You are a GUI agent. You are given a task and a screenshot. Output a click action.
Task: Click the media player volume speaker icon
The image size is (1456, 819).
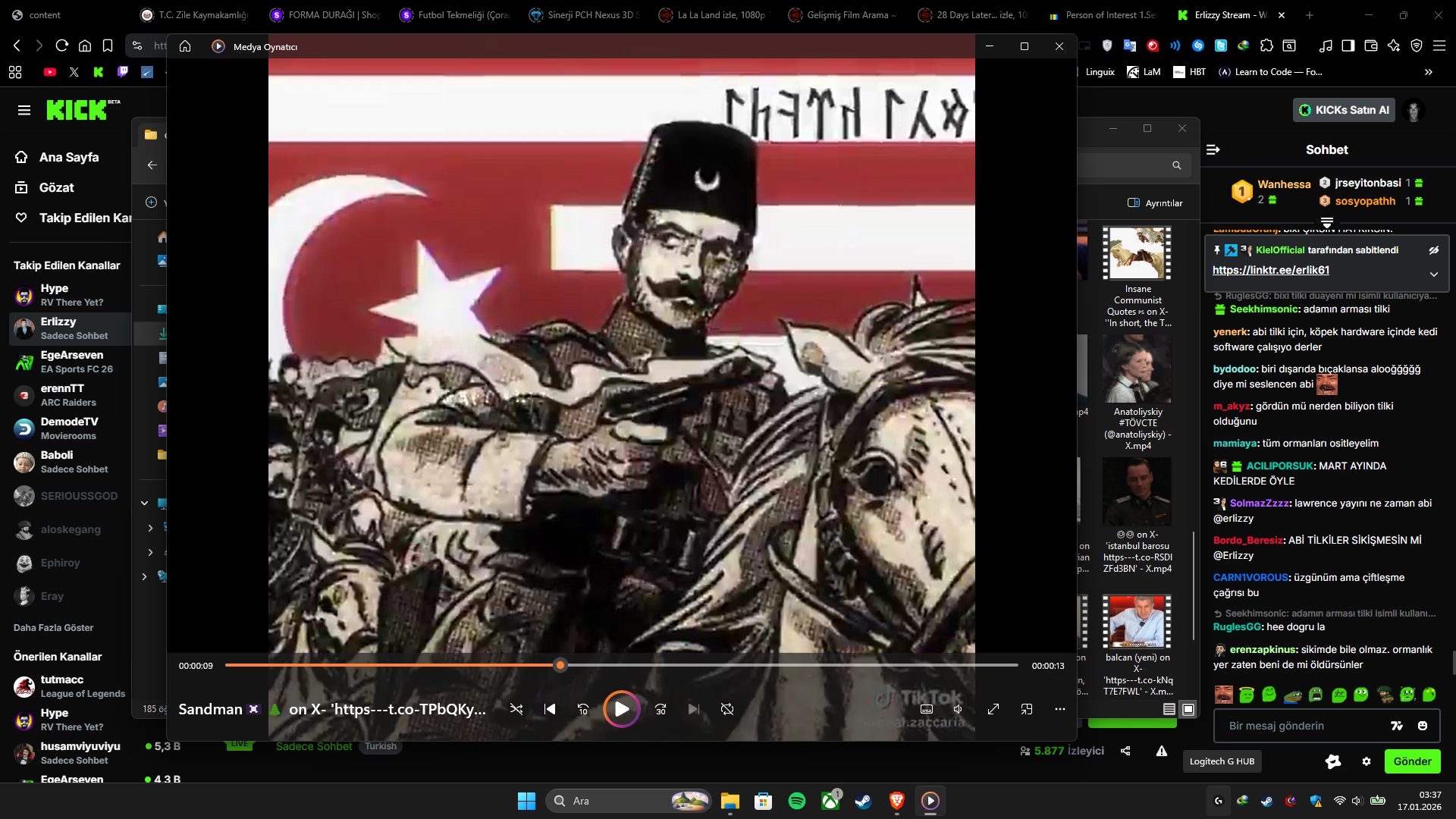coord(959,709)
